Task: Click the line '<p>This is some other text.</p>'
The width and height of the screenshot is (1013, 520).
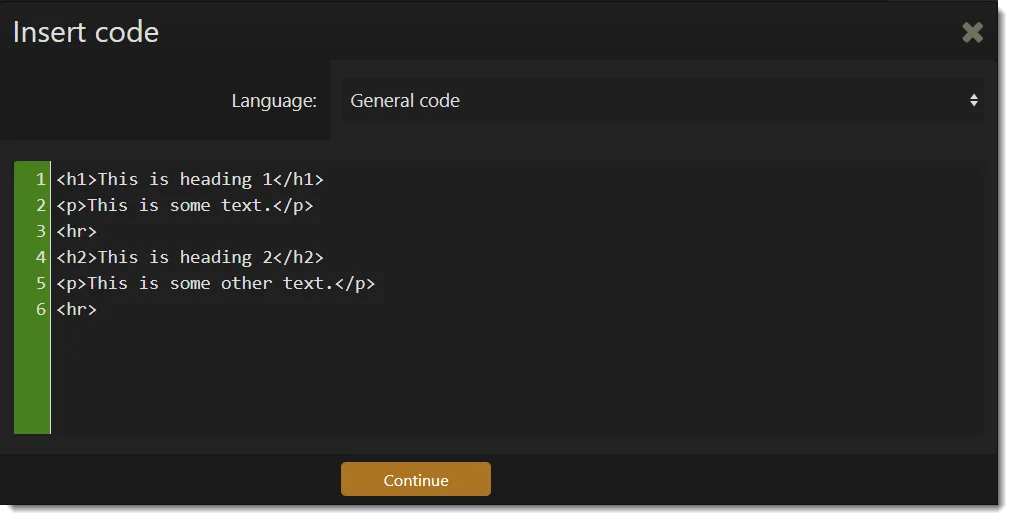Action: tap(216, 283)
